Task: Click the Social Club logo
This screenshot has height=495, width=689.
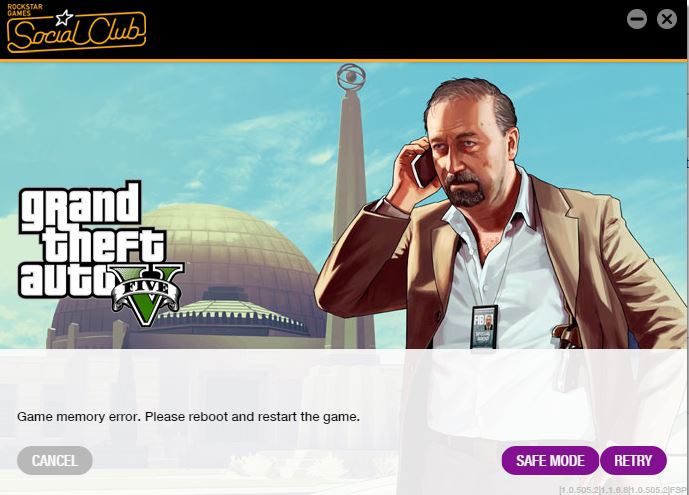Action: (76, 29)
